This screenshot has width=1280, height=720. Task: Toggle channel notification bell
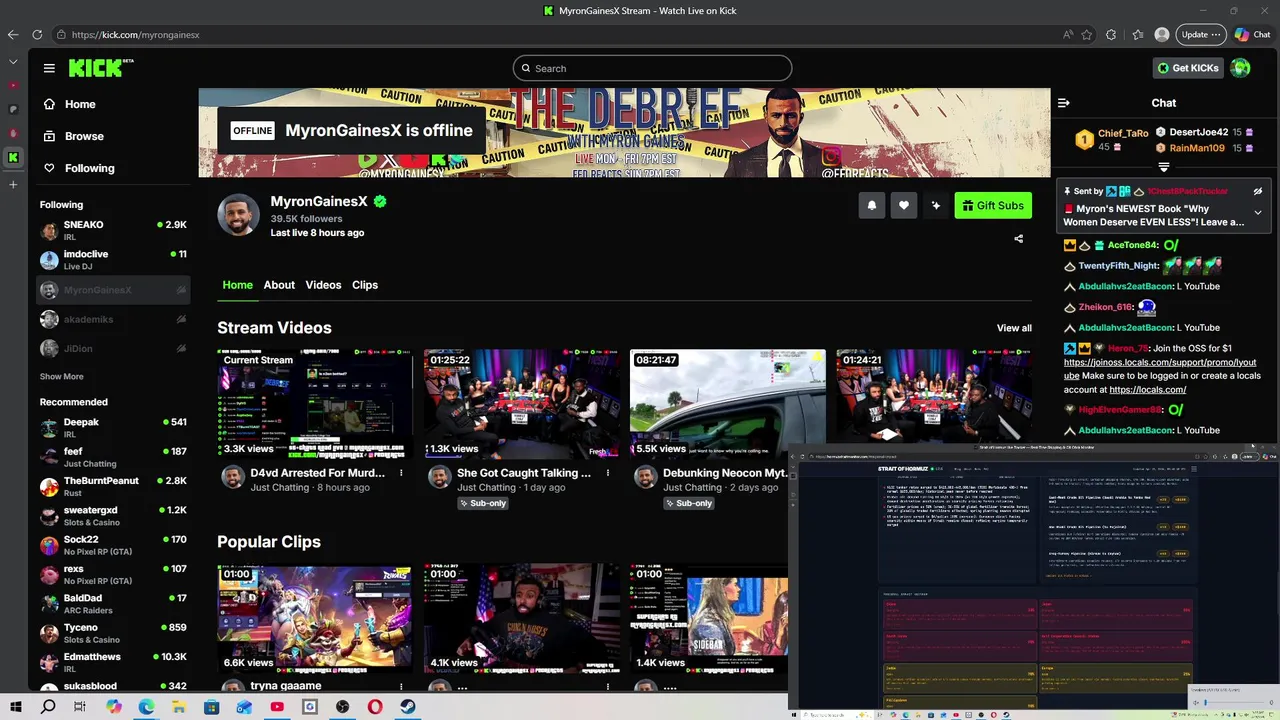pos(872,205)
